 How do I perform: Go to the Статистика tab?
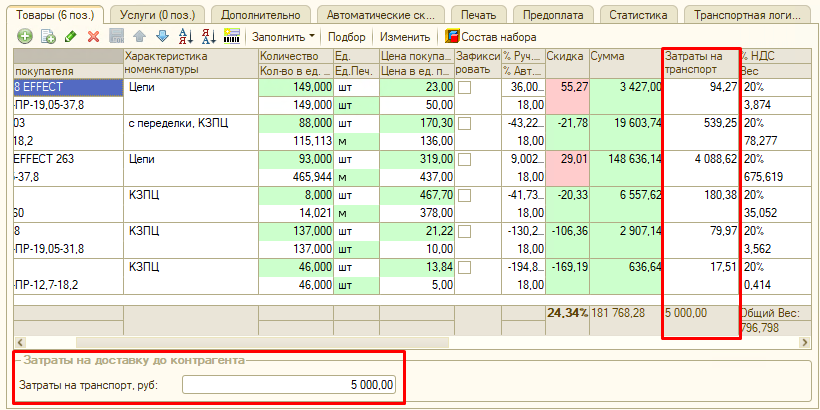click(638, 15)
